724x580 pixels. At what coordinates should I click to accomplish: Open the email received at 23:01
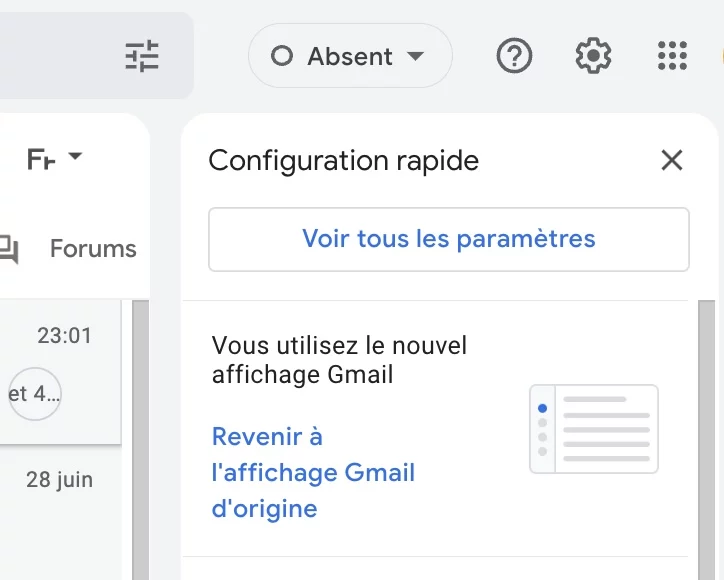[60, 372]
